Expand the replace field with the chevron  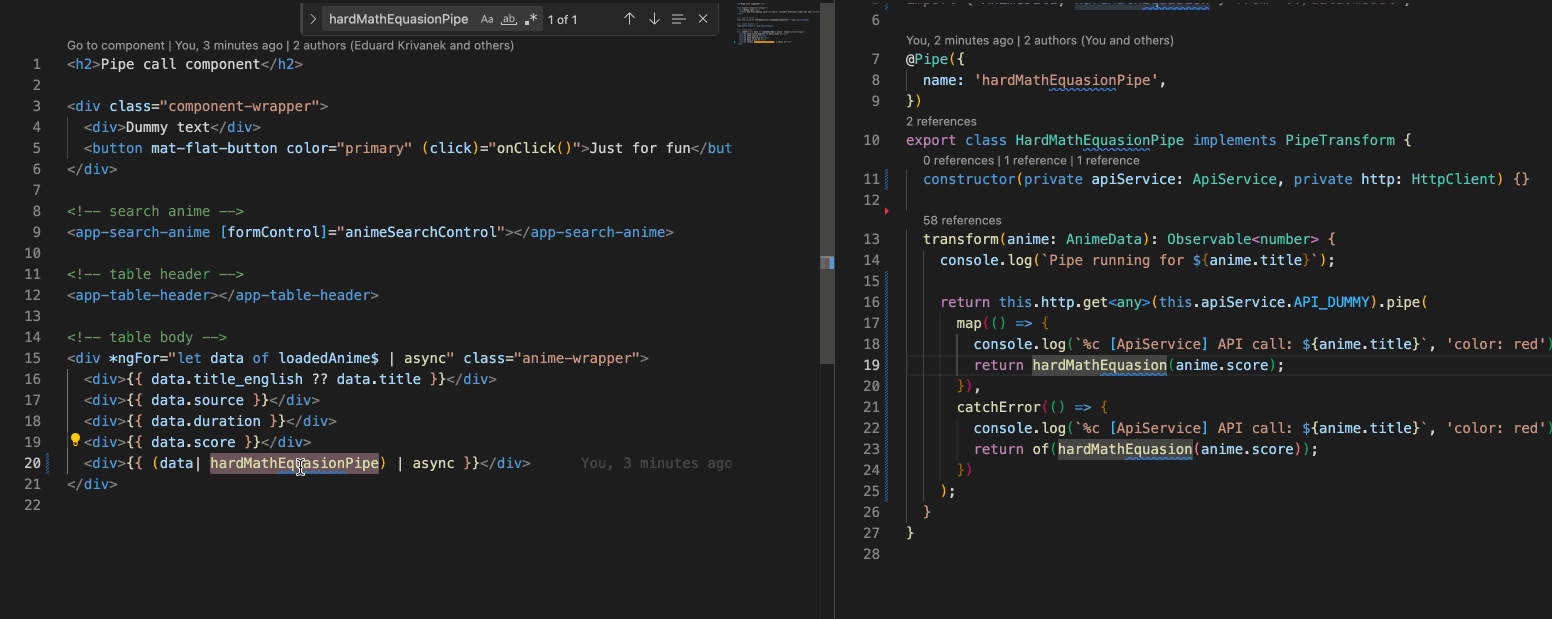[x=312, y=18]
